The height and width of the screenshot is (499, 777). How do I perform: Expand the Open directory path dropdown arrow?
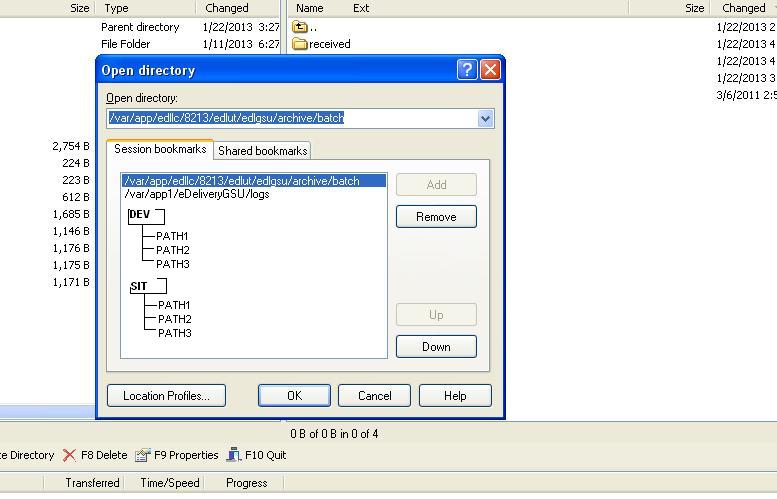click(485, 118)
